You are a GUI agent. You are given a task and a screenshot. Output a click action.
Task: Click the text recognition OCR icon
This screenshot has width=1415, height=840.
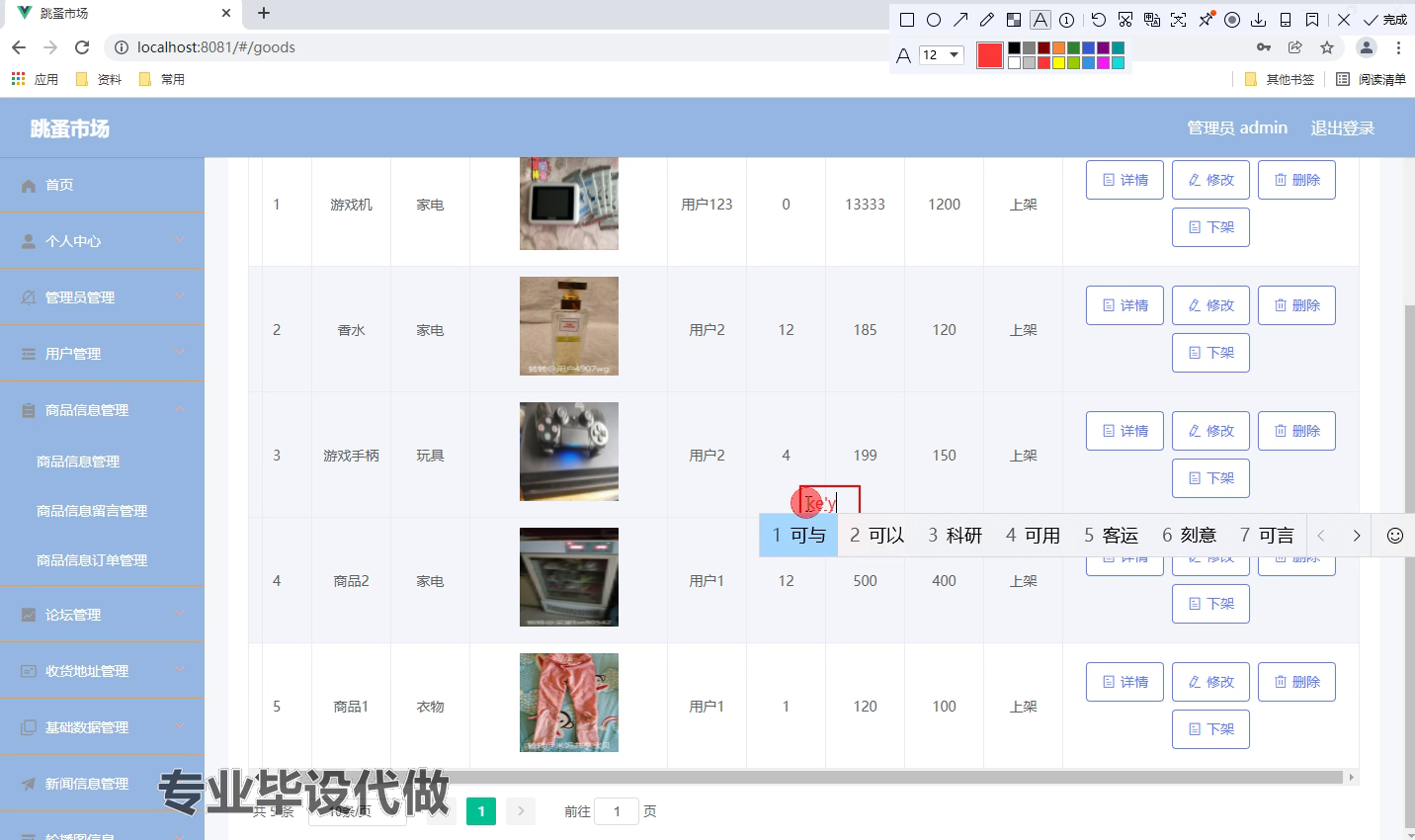coord(1179,20)
